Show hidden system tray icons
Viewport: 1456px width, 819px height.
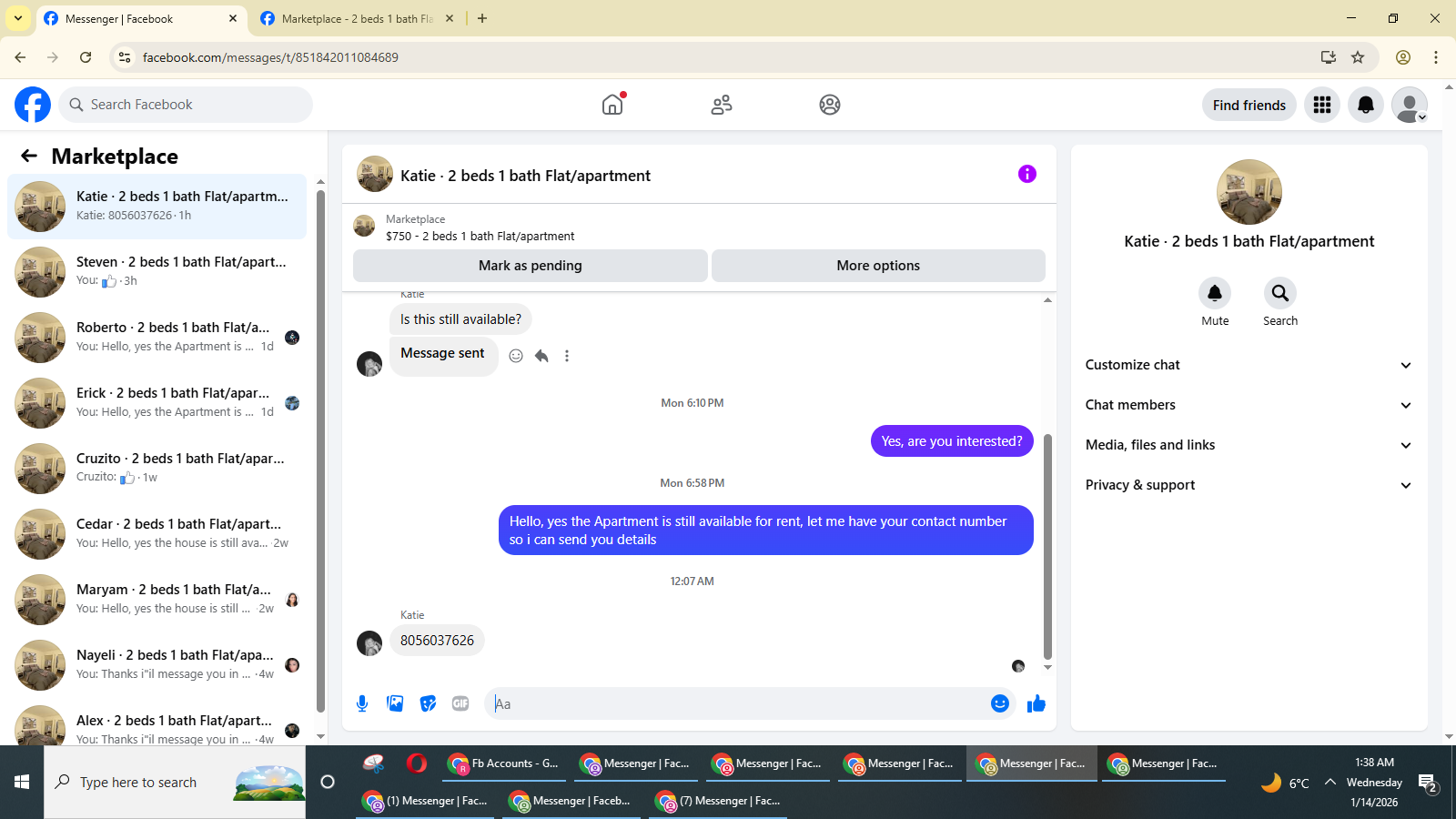[1330, 782]
